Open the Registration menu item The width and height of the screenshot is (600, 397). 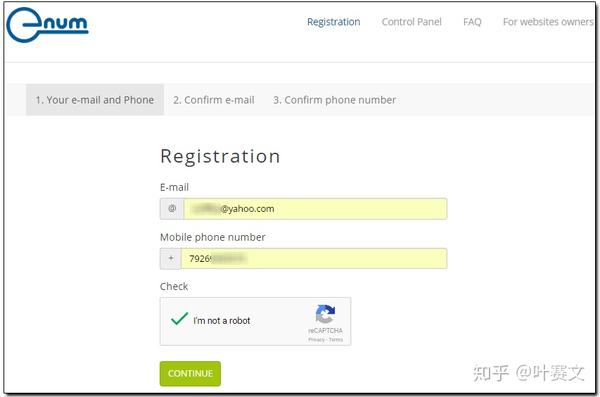click(x=334, y=22)
